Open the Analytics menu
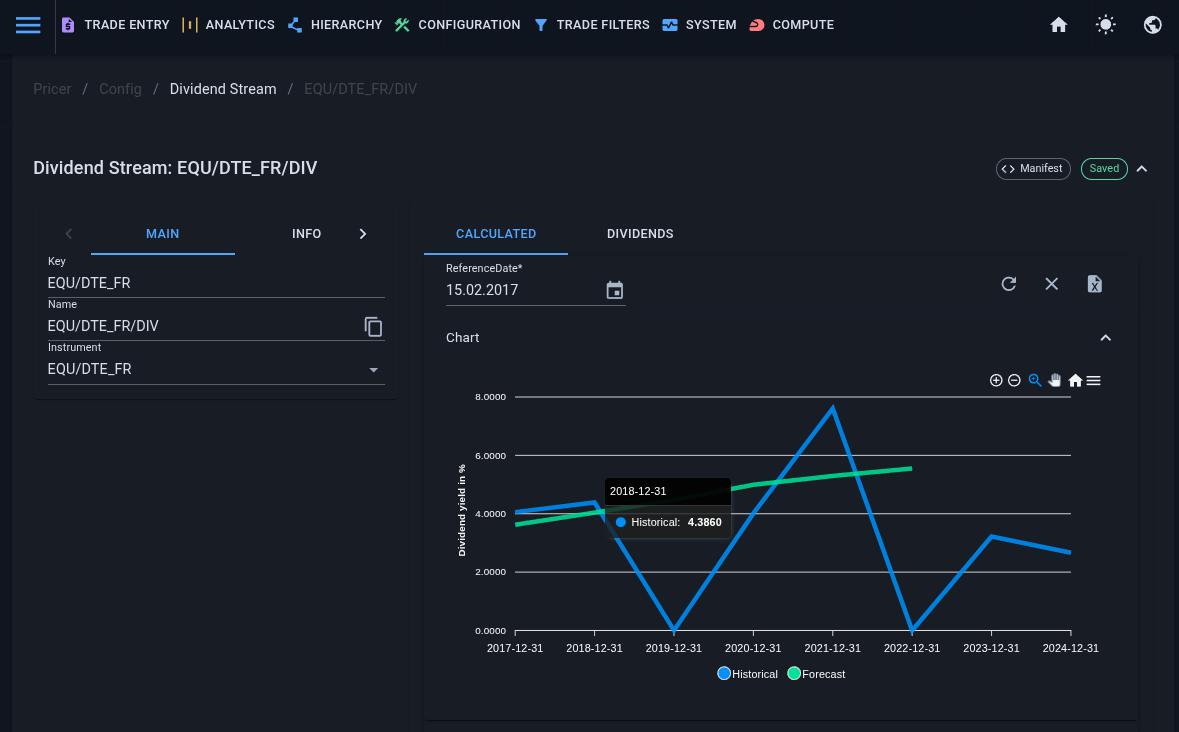Screen dimensions: 1179x732 point(240,25)
